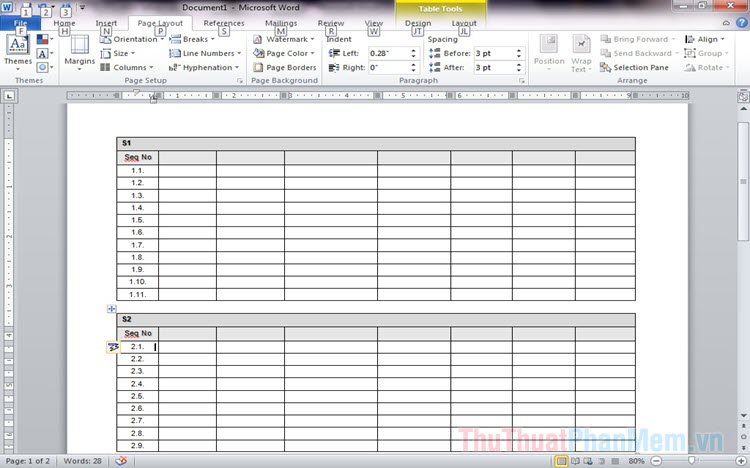
Task: Open the Margins menu
Action: click(x=80, y=53)
